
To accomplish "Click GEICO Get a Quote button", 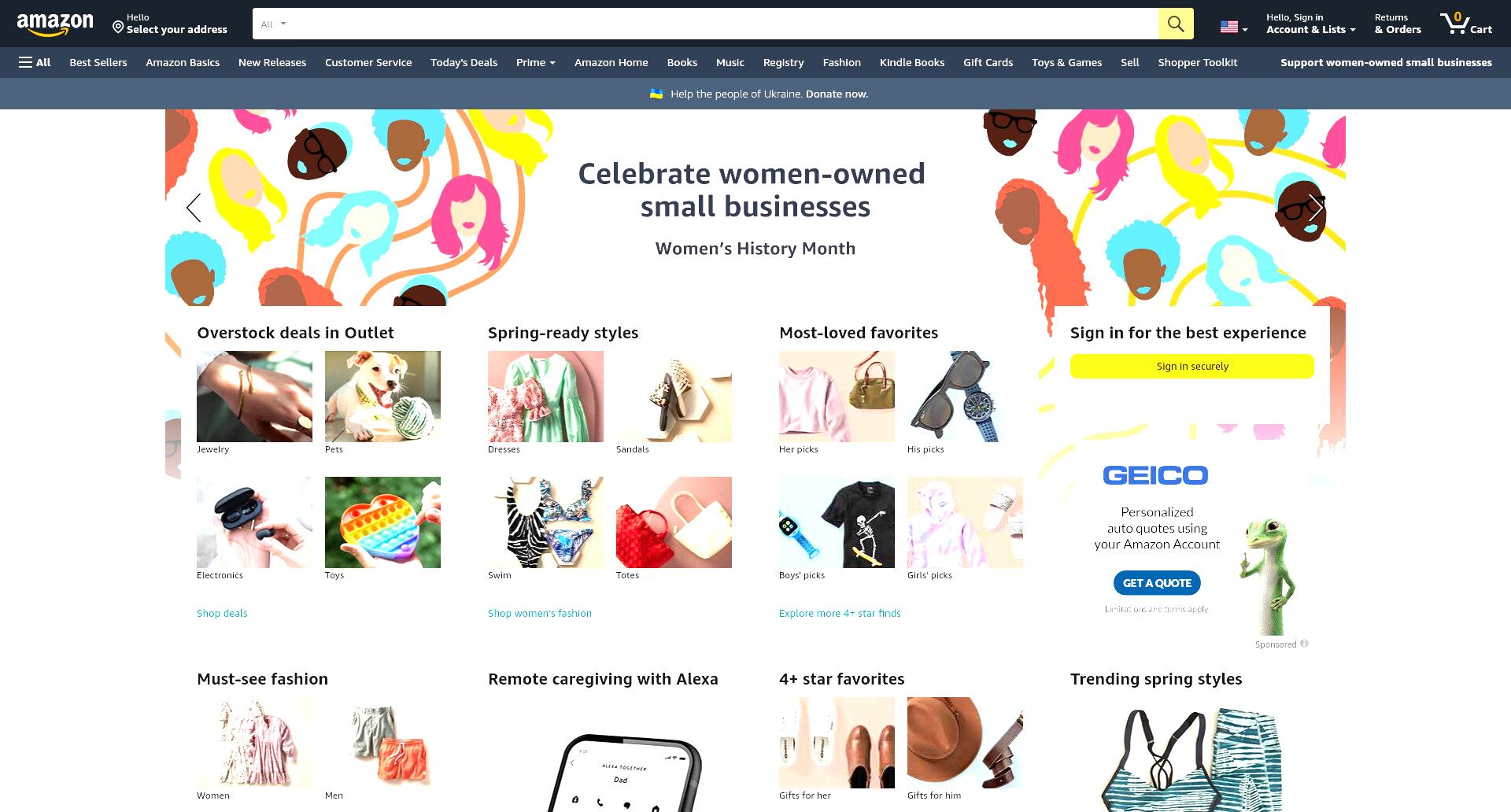I will tap(1157, 583).
